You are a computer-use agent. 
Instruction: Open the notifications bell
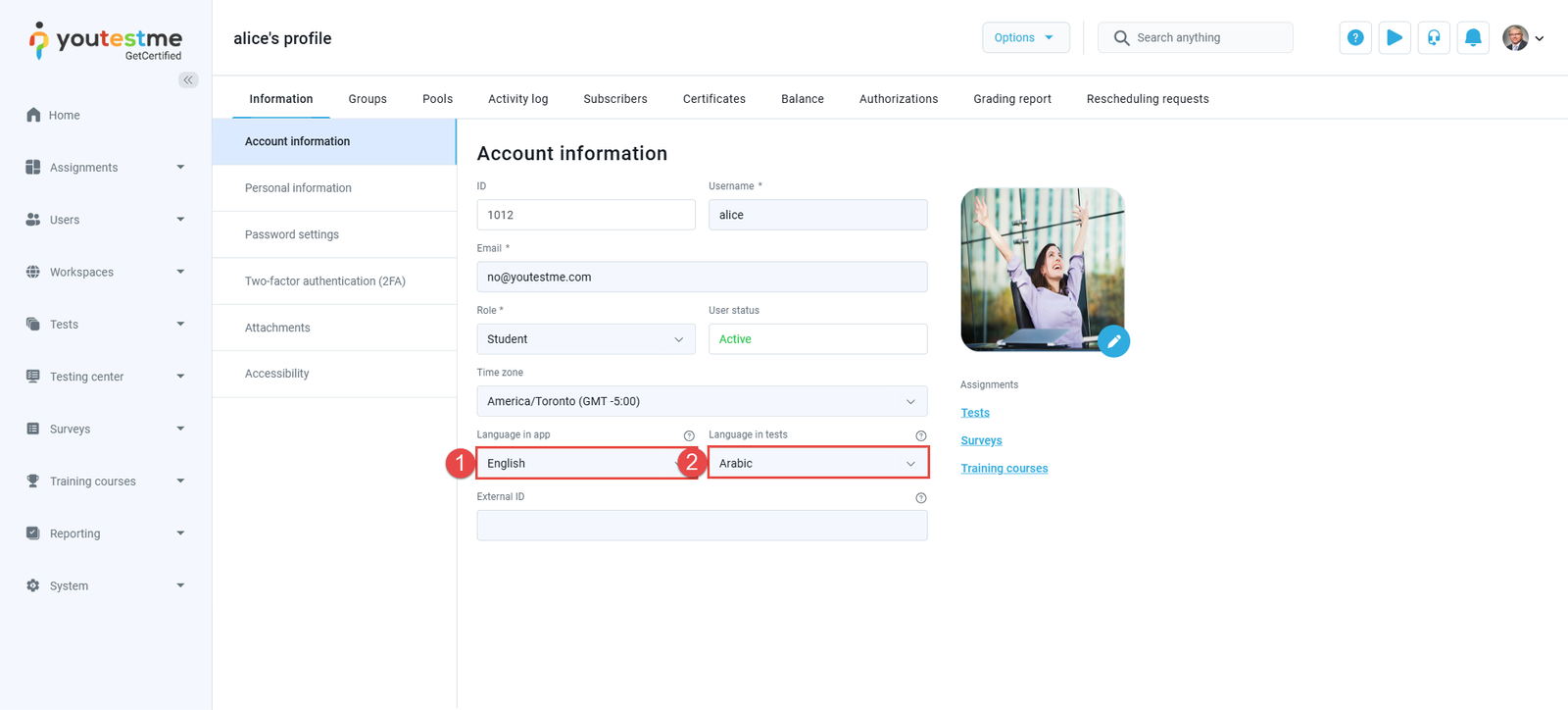coord(1473,38)
